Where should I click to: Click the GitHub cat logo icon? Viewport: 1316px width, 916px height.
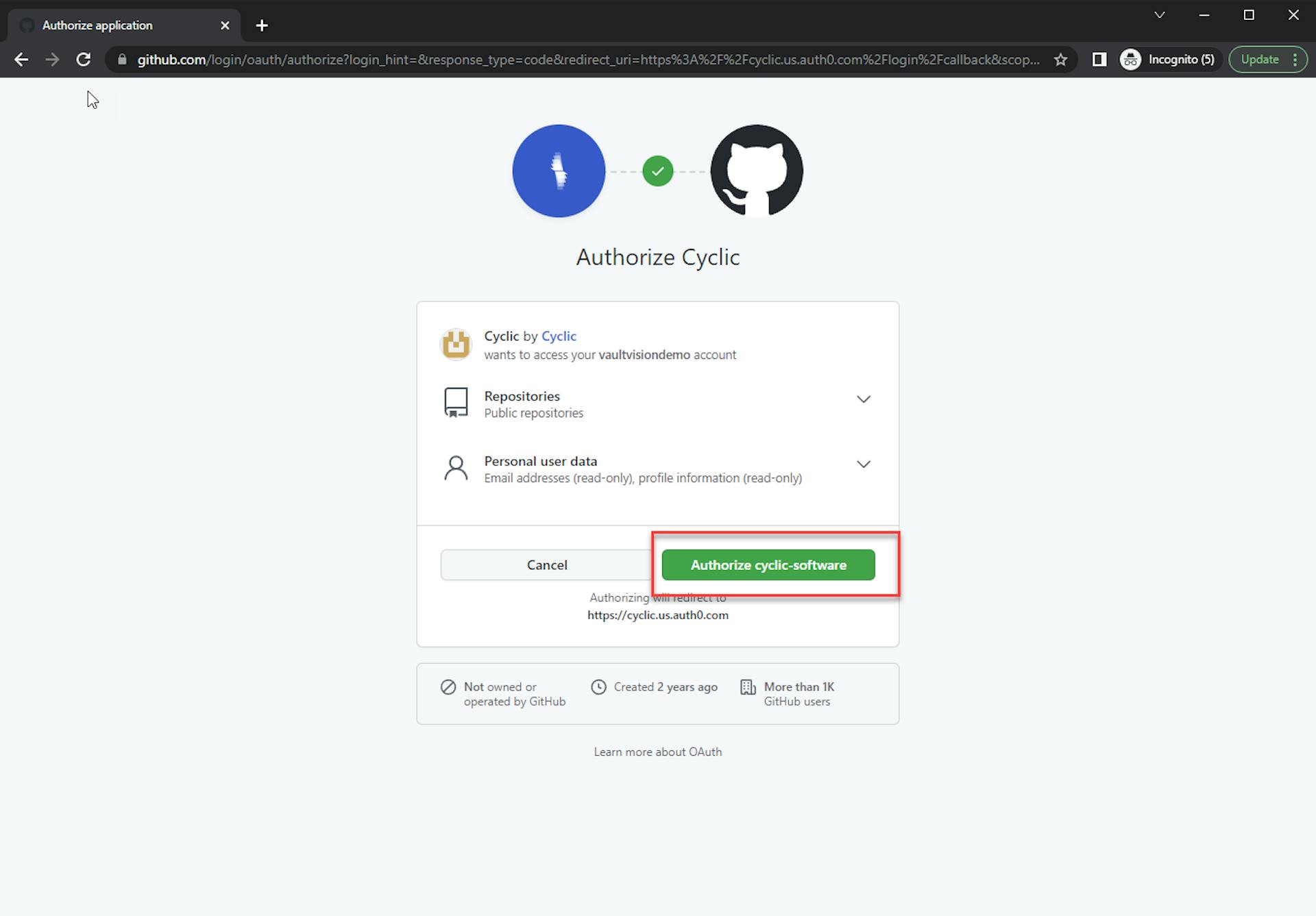coord(755,171)
